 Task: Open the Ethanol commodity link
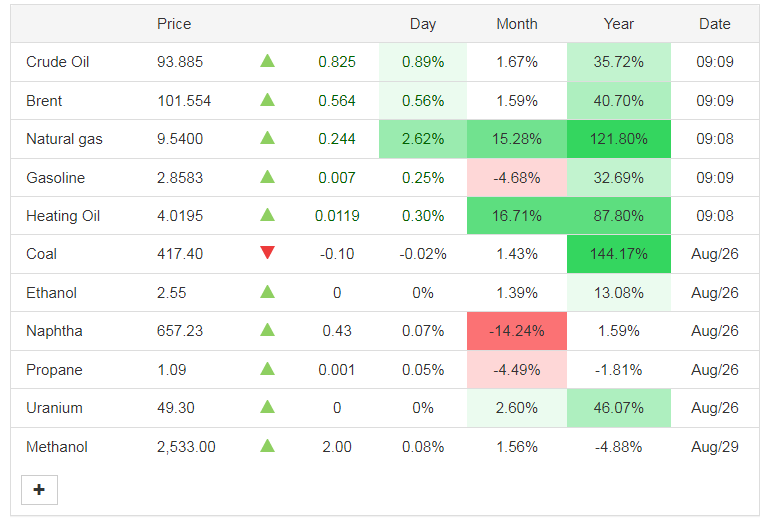51,293
